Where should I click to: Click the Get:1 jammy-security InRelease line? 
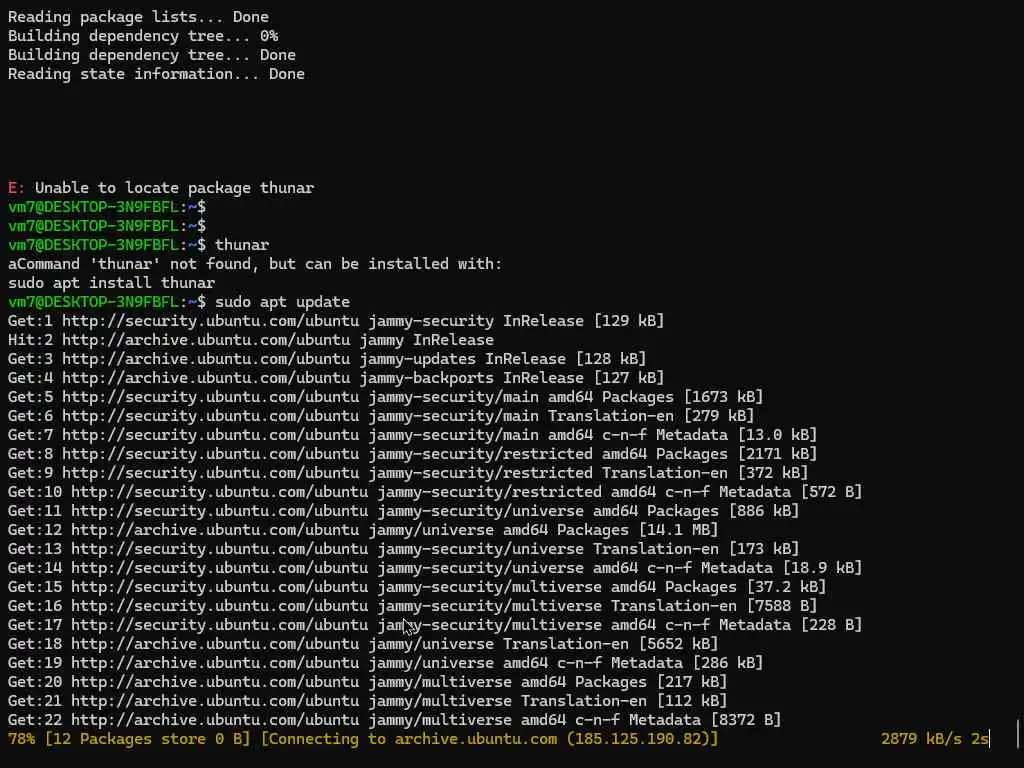pyautogui.click(x=336, y=321)
